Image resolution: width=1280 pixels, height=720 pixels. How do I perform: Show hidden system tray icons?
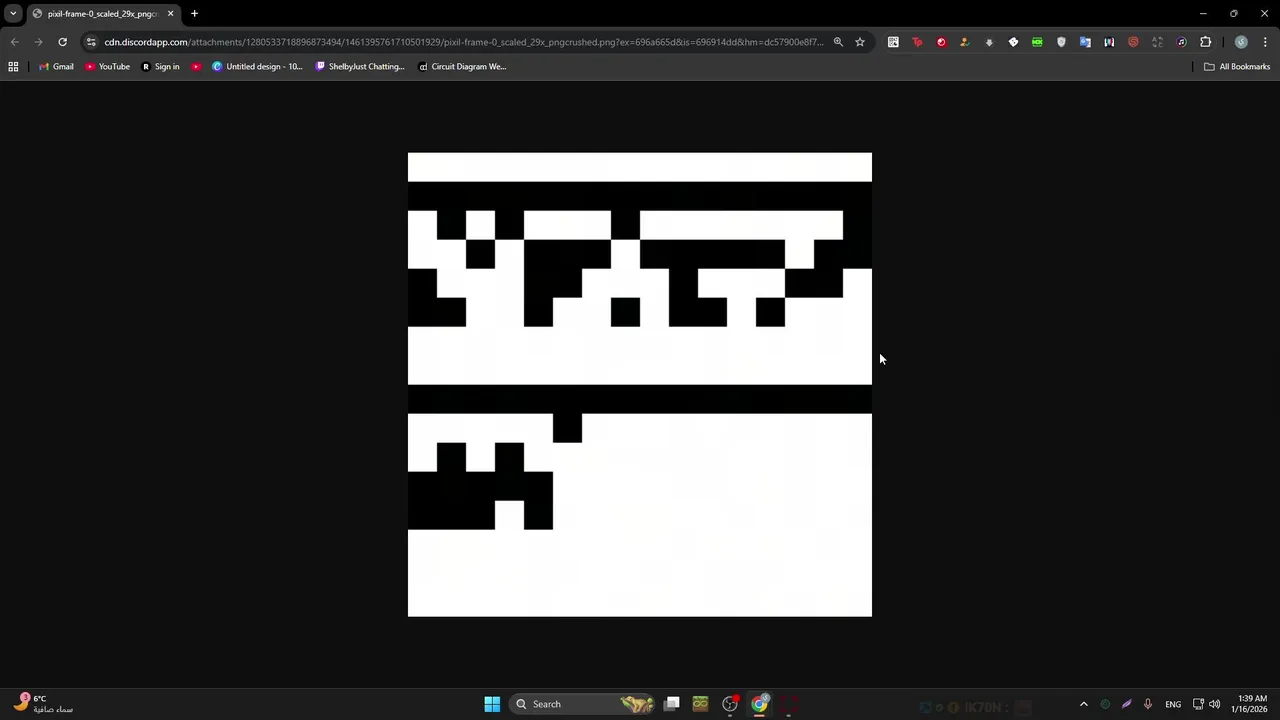click(1083, 704)
